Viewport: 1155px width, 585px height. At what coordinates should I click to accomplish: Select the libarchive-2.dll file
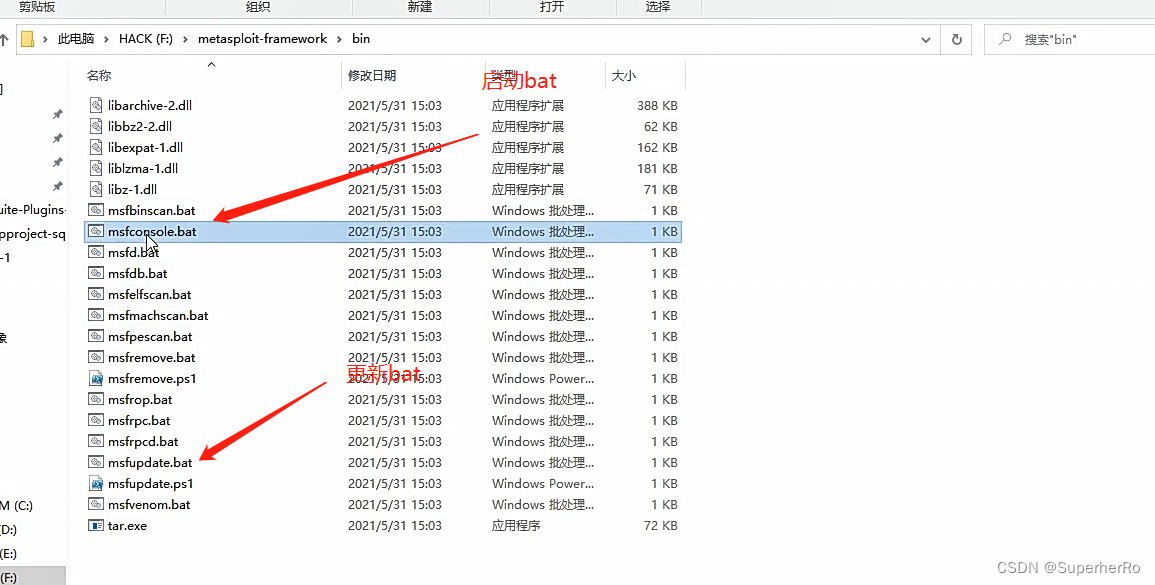tap(148, 105)
